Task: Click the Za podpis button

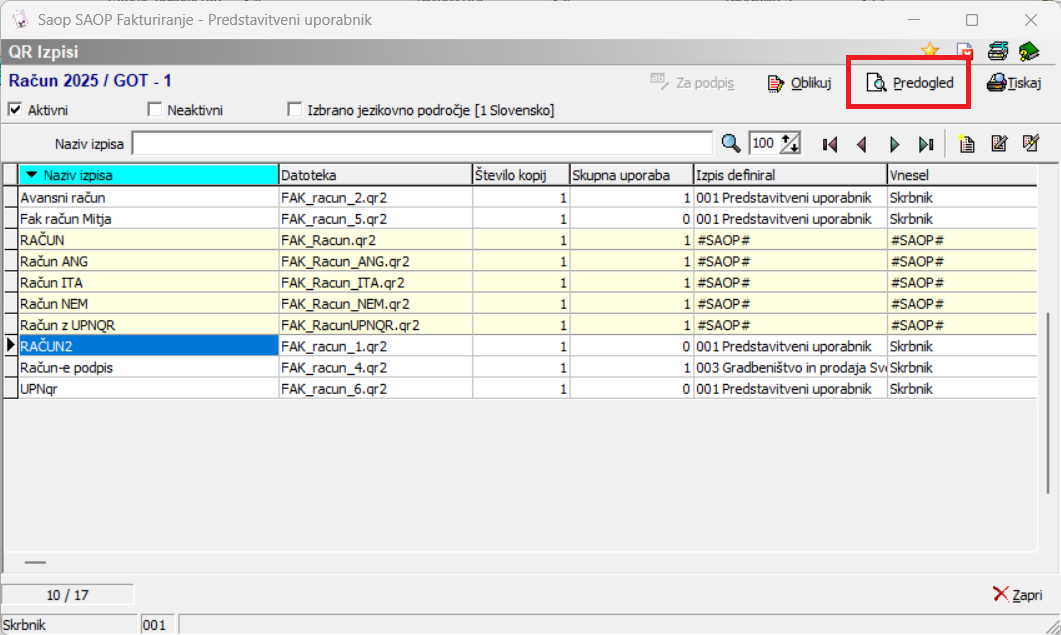Action: click(x=692, y=83)
